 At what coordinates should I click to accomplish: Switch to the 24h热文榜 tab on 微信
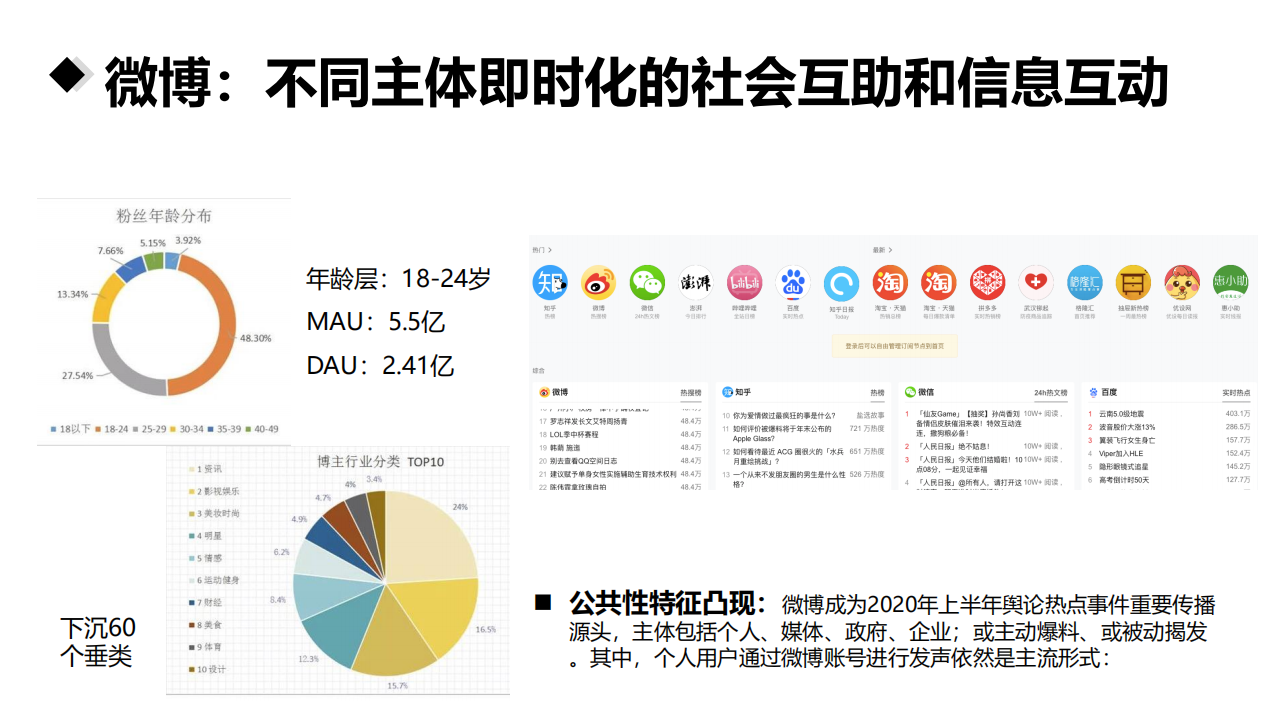pyautogui.click(x=1052, y=391)
